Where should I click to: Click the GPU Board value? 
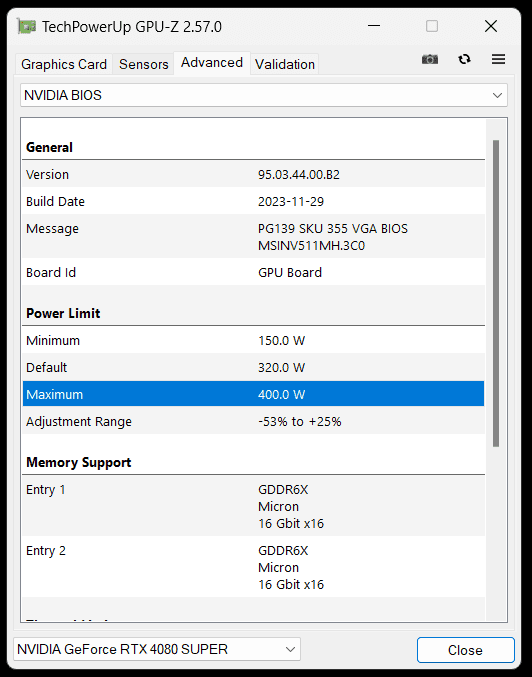[x=290, y=273]
